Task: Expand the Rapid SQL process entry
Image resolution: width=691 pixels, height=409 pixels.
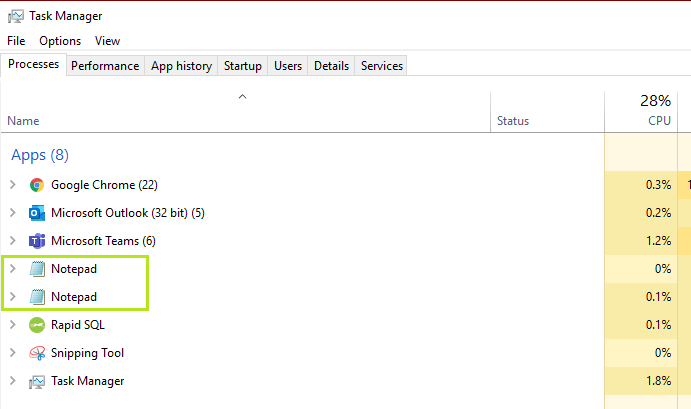Action: coord(12,325)
